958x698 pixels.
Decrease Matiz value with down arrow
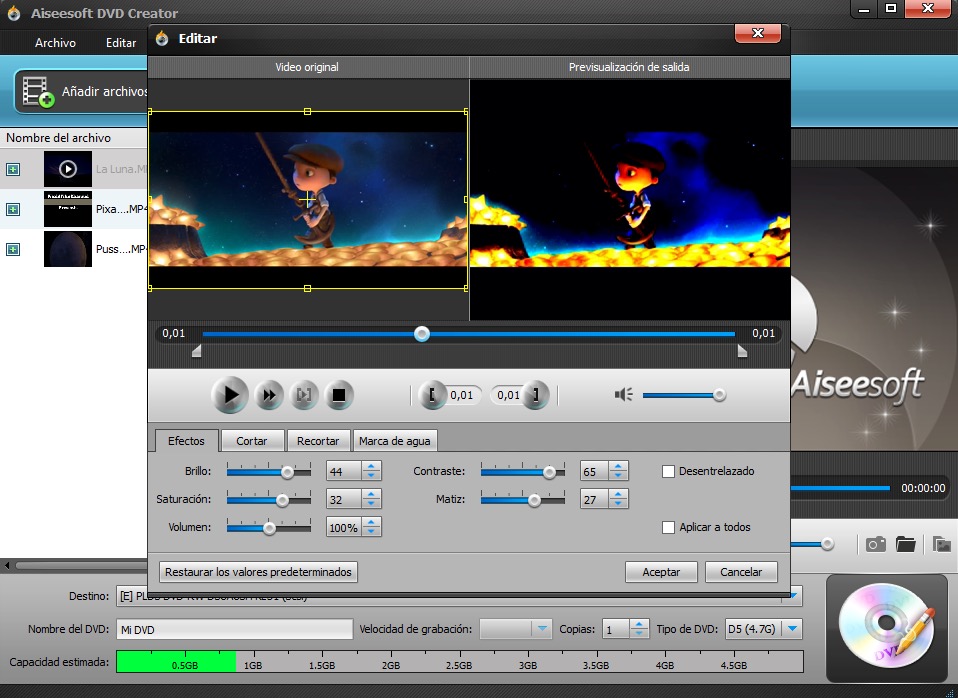point(618,504)
